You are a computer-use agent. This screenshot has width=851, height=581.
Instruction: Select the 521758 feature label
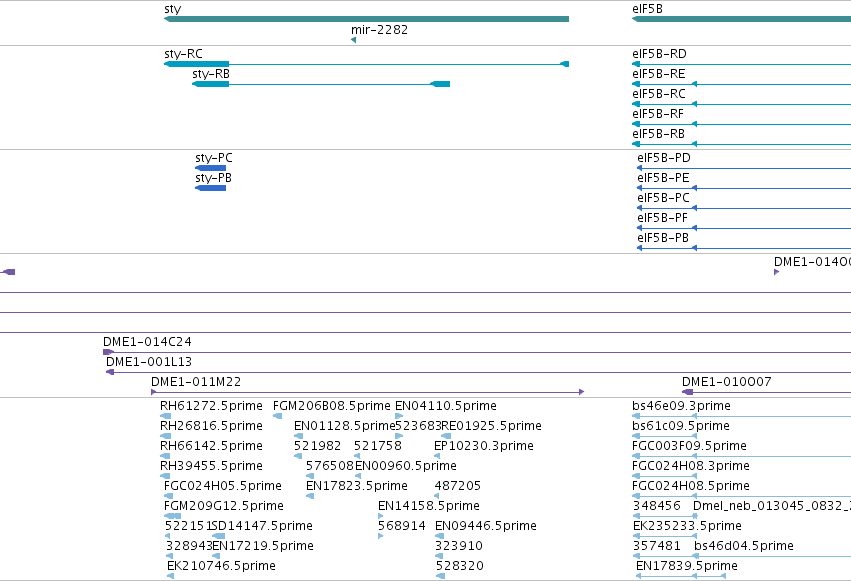378,446
